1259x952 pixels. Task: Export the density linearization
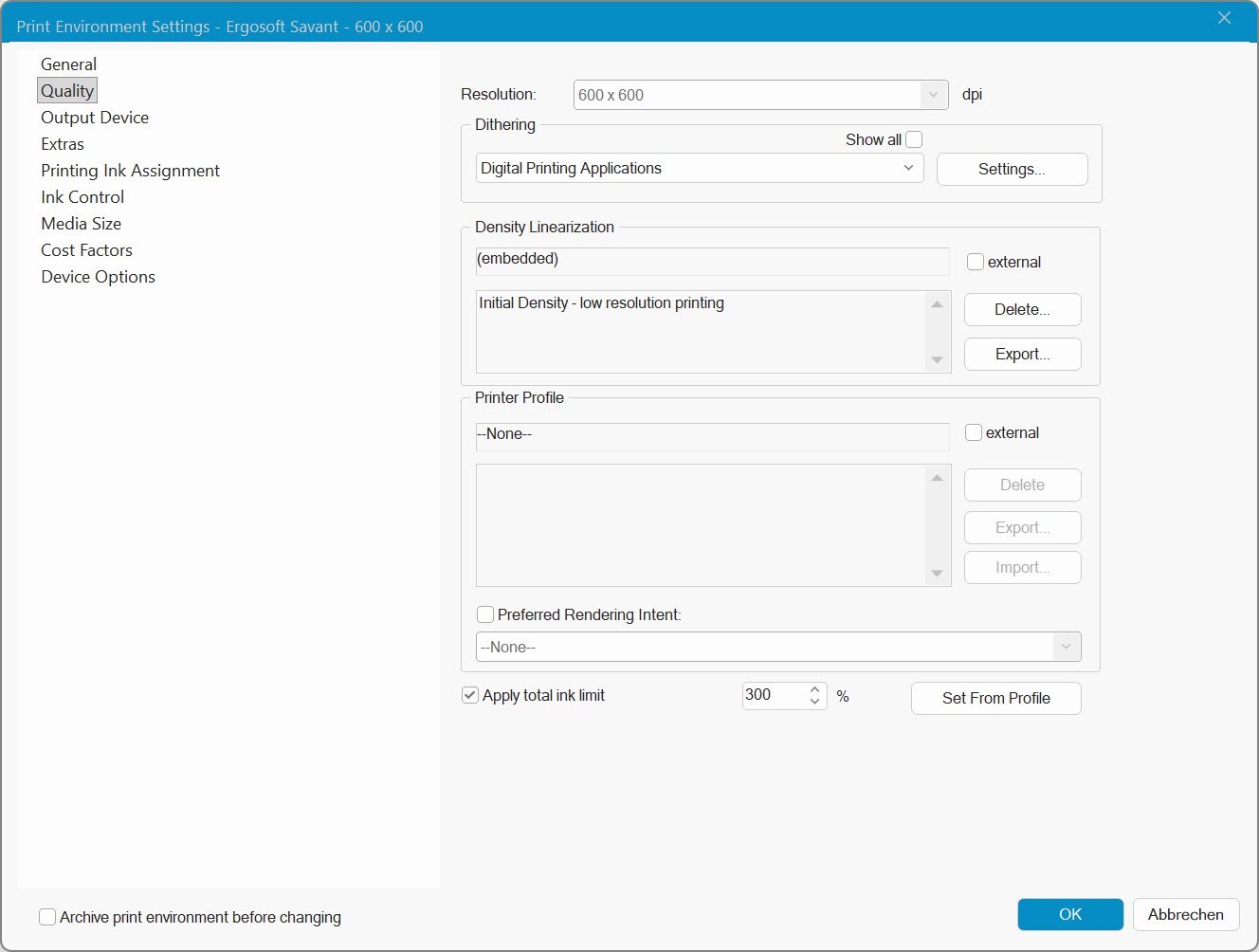coord(1022,354)
